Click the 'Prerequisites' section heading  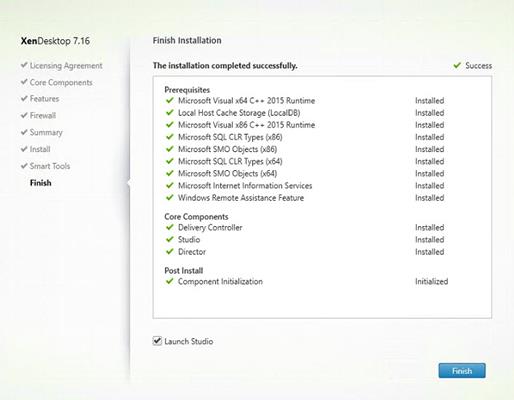tap(187, 90)
